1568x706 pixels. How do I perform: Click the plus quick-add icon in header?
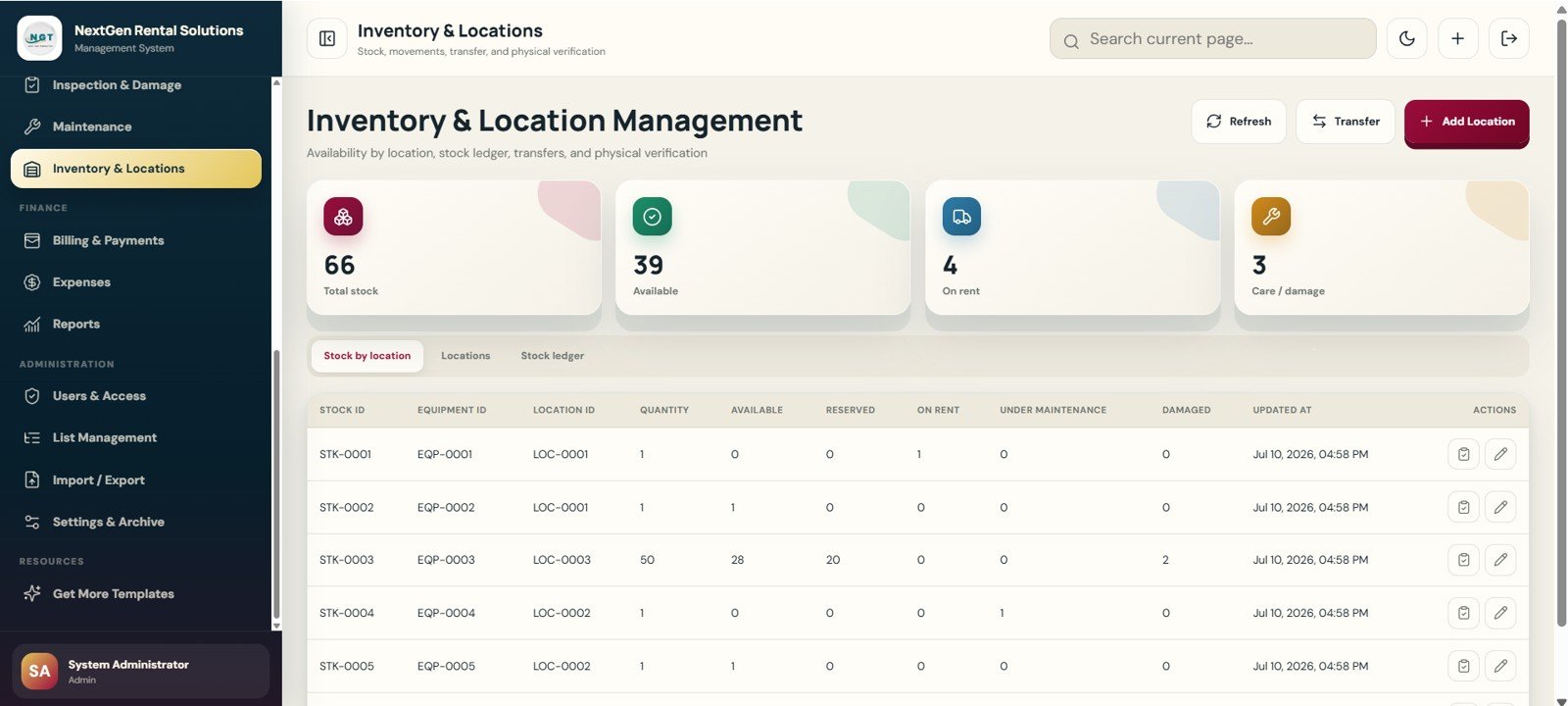(1458, 38)
